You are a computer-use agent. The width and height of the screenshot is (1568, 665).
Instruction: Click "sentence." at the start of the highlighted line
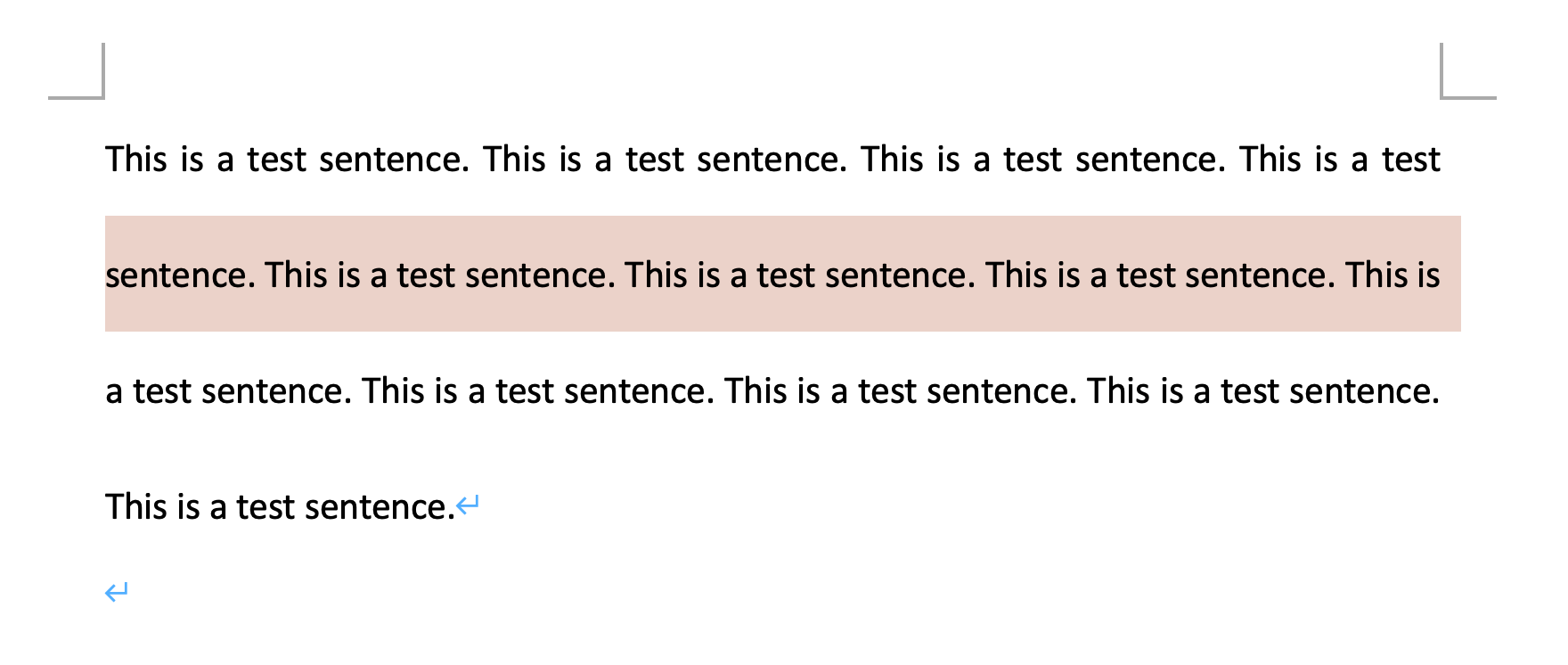pyautogui.click(x=180, y=275)
